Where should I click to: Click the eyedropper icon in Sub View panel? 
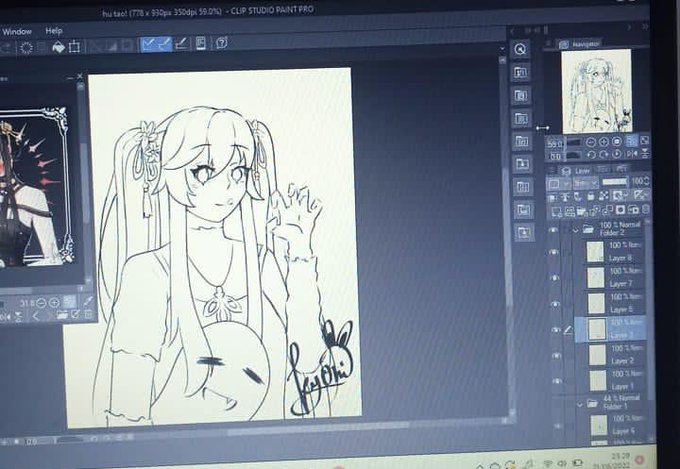click(87, 300)
